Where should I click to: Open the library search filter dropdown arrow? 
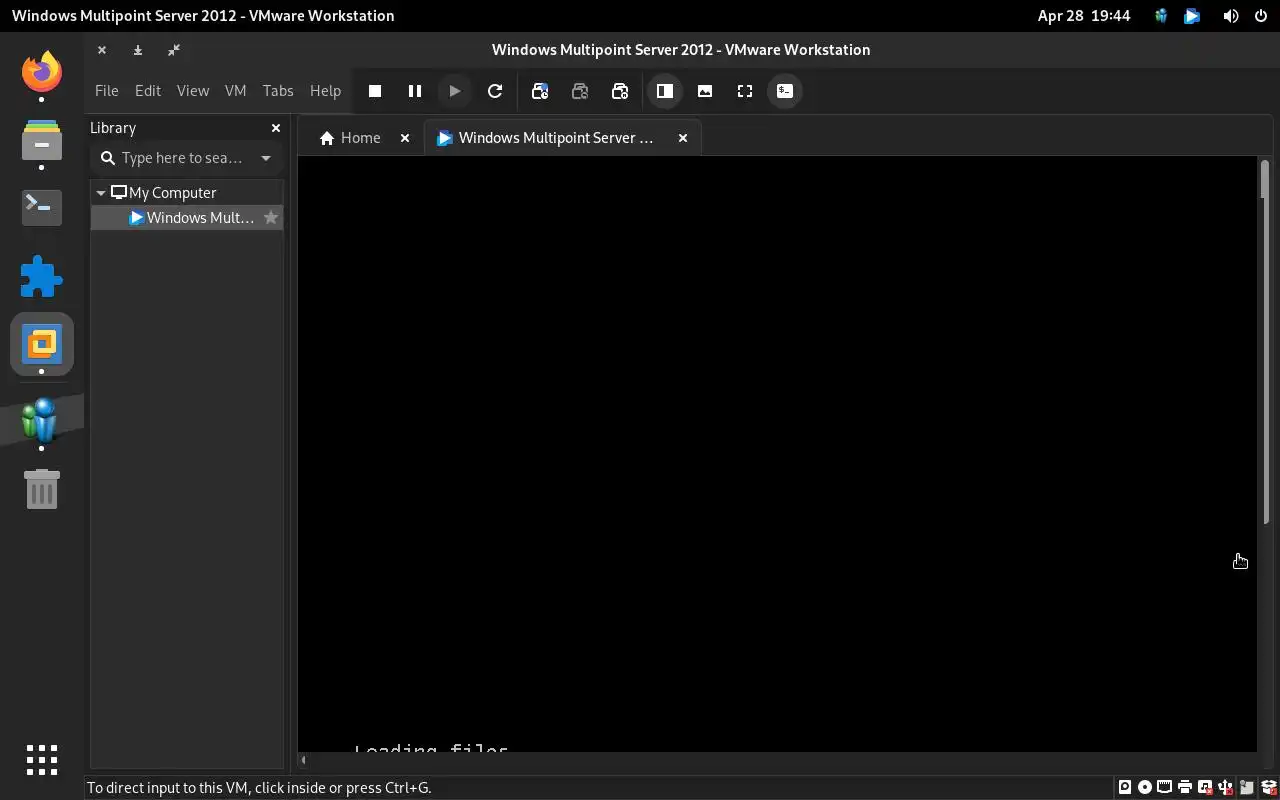[266, 158]
